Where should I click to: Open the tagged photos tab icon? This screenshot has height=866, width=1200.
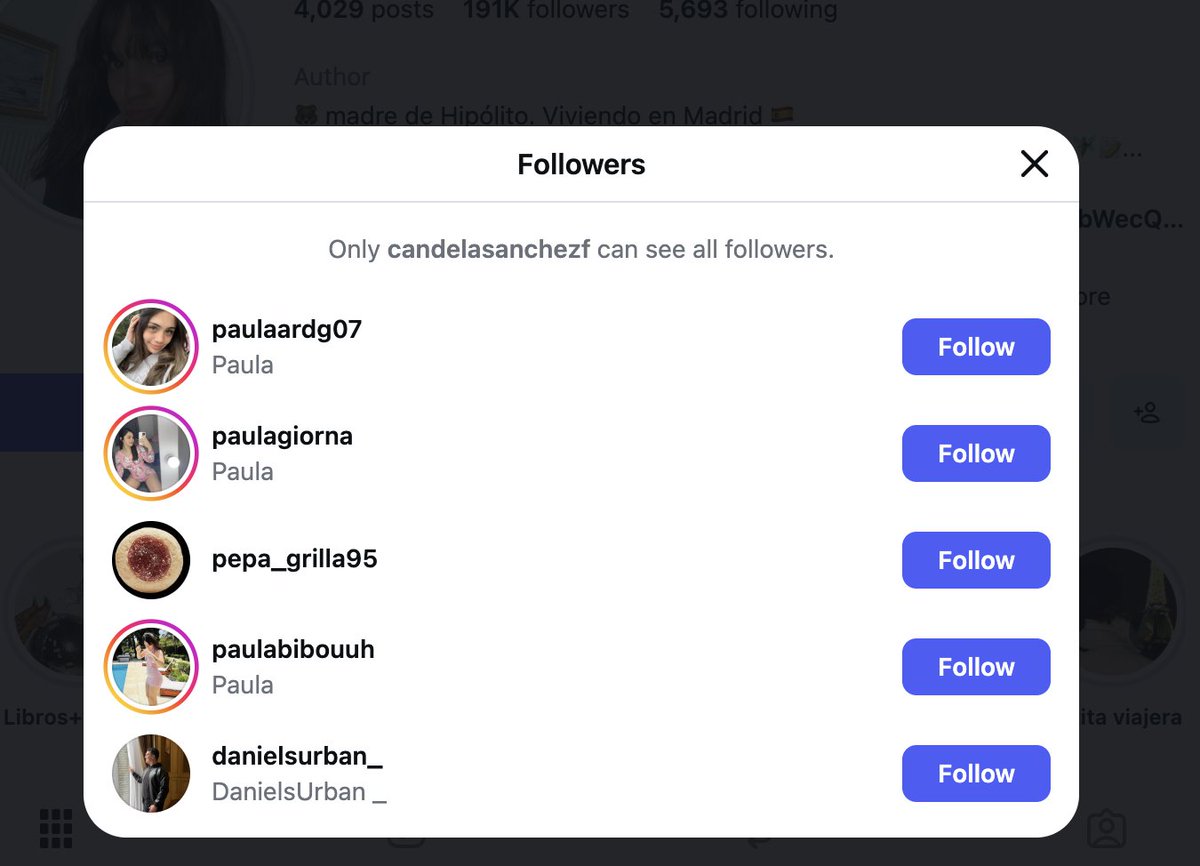coord(1107,829)
